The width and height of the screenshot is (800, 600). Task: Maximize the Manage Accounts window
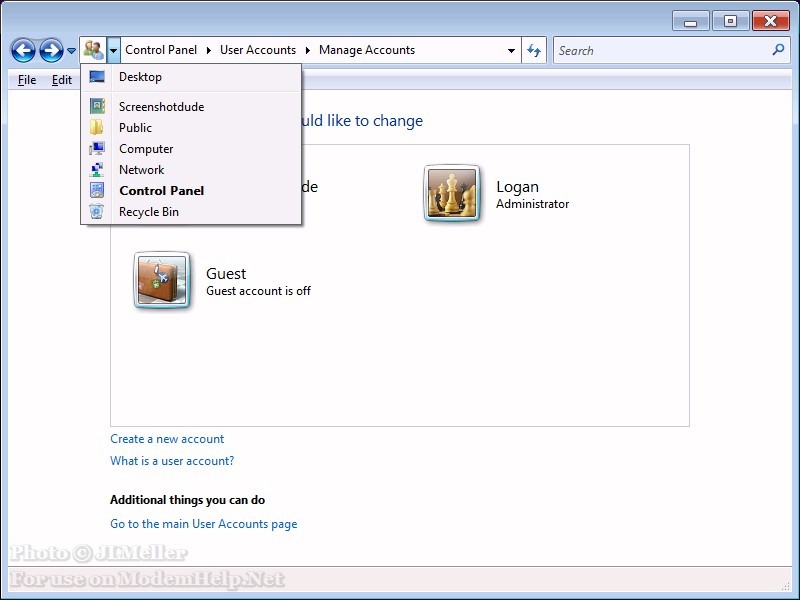point(730,21)
